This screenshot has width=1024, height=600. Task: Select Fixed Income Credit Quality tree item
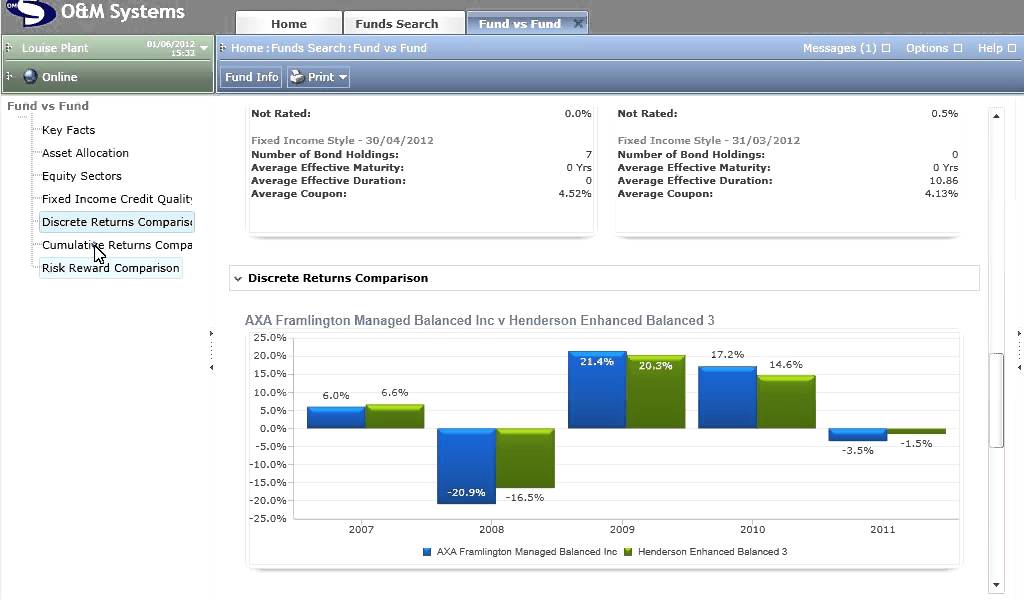117,199
